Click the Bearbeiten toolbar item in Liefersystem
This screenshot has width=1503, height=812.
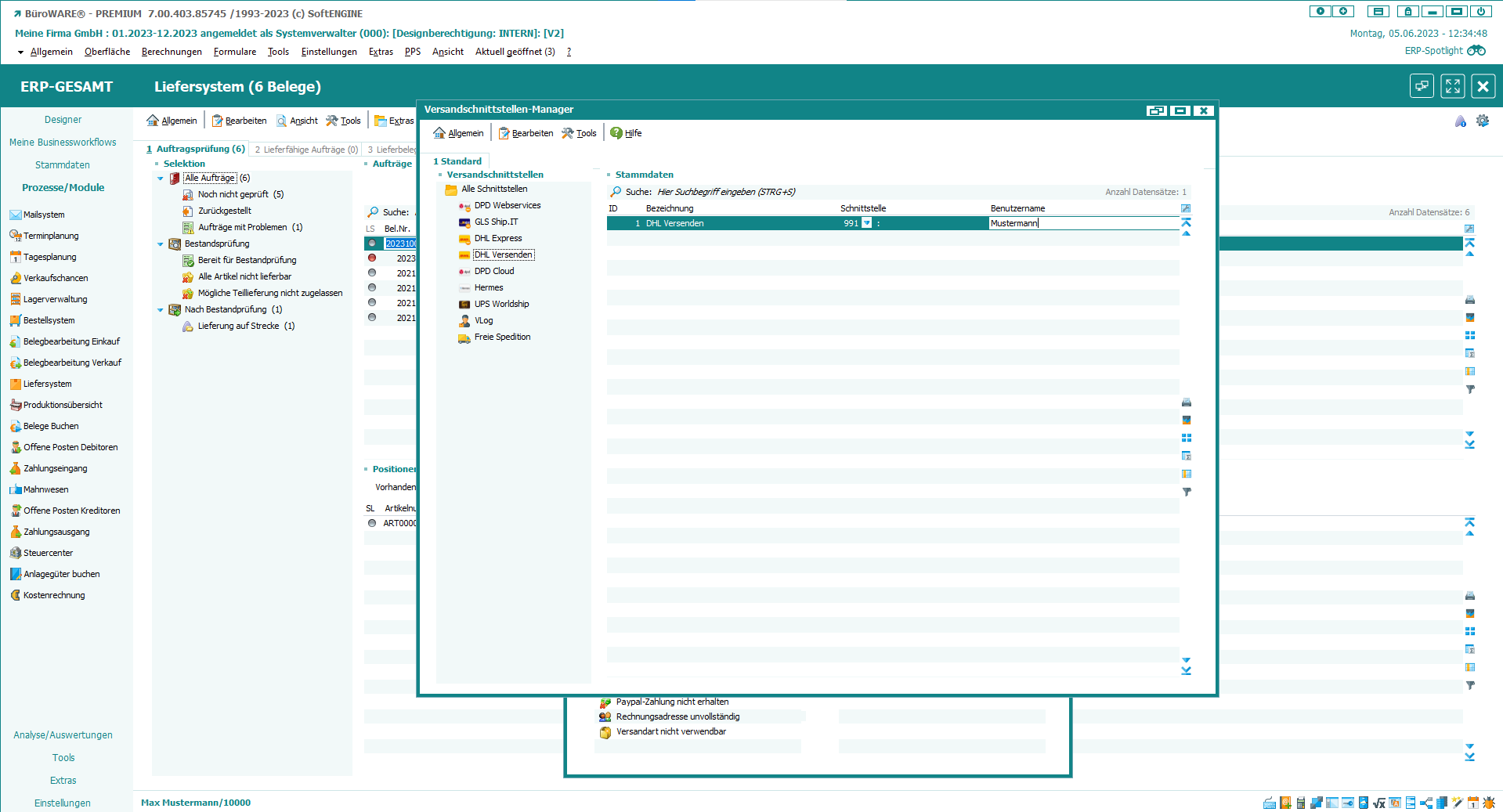(240, 121)
